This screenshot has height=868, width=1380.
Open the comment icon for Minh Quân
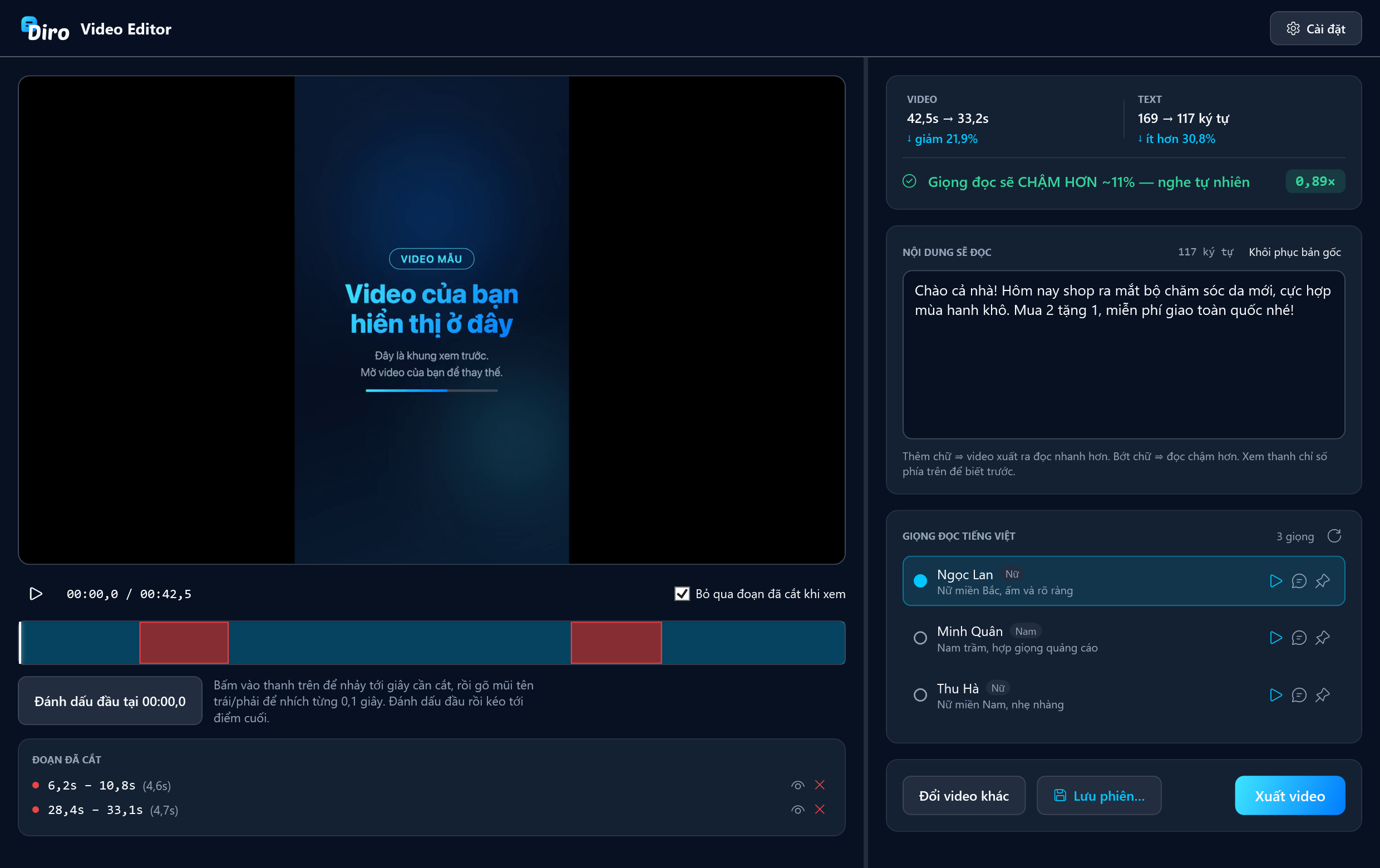click(1299, 638)
